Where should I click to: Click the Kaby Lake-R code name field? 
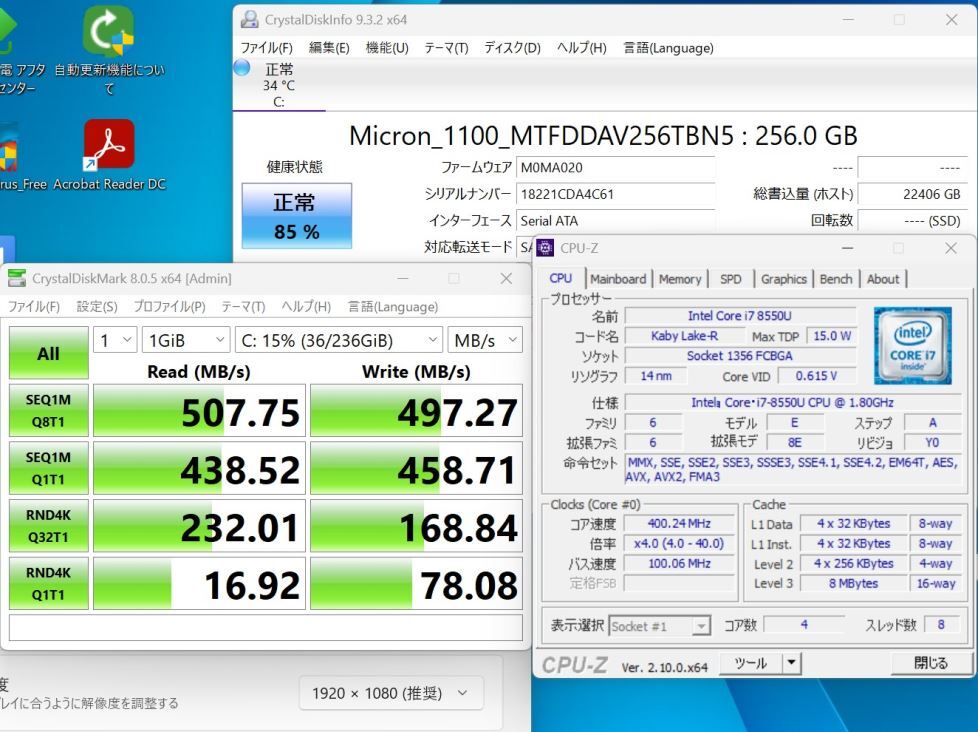684,336
